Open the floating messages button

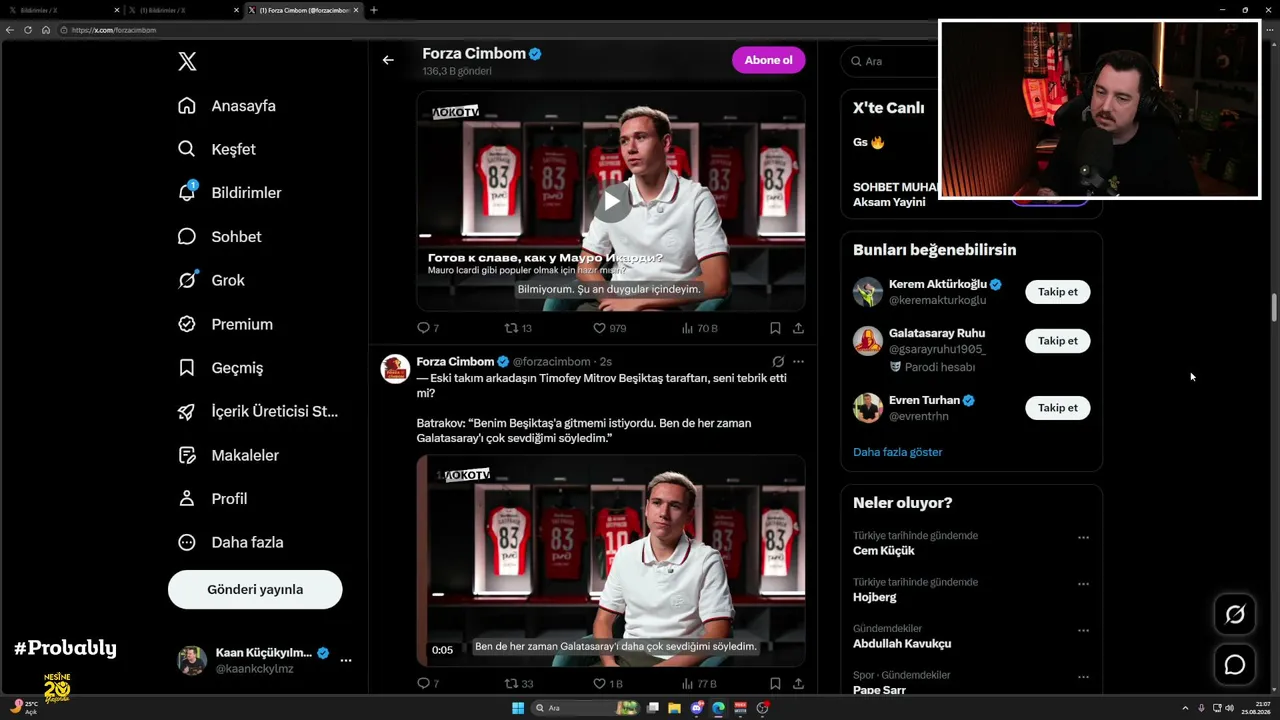(1235, 664)
